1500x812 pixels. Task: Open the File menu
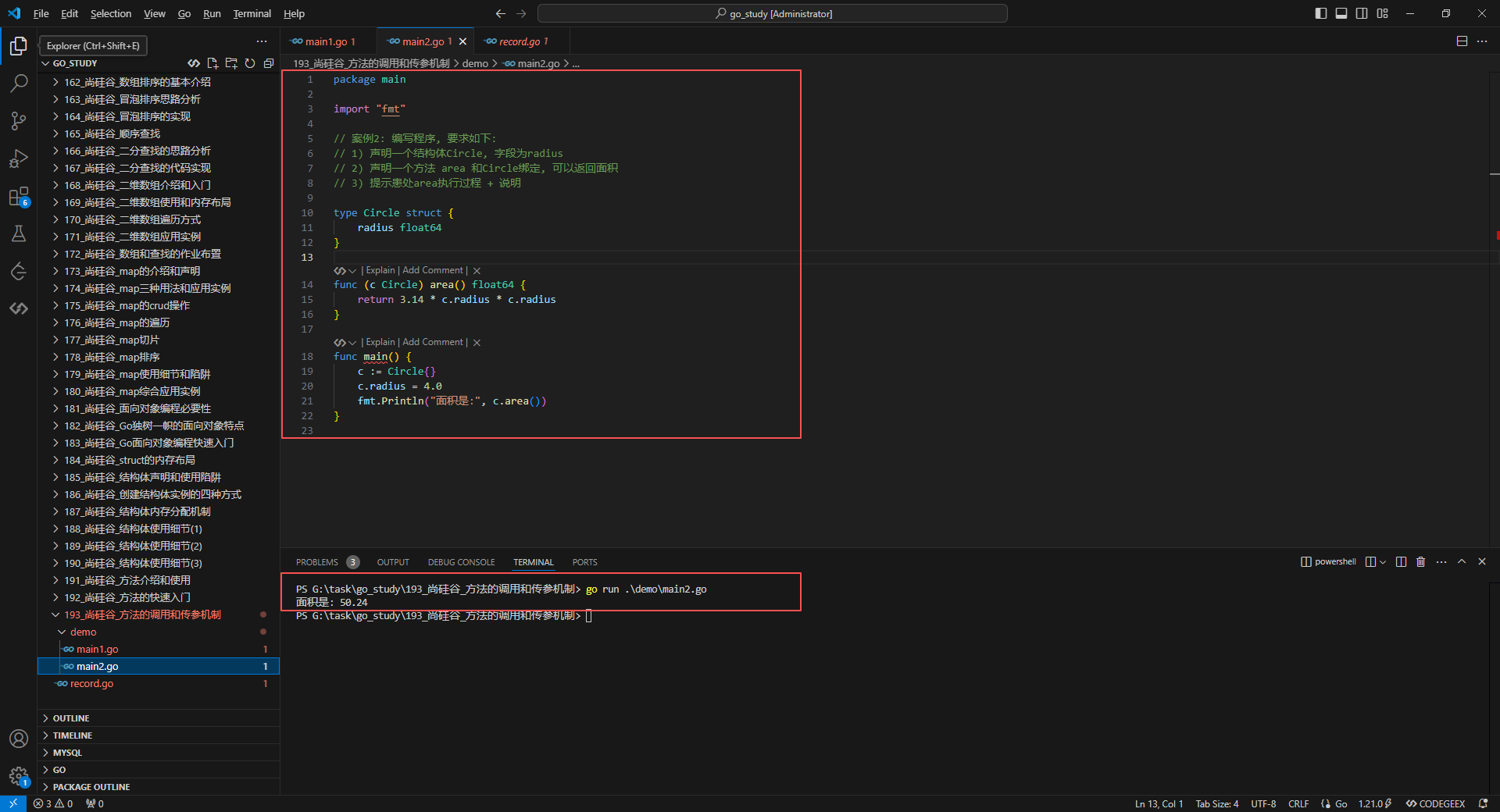[x=41, y=13]
